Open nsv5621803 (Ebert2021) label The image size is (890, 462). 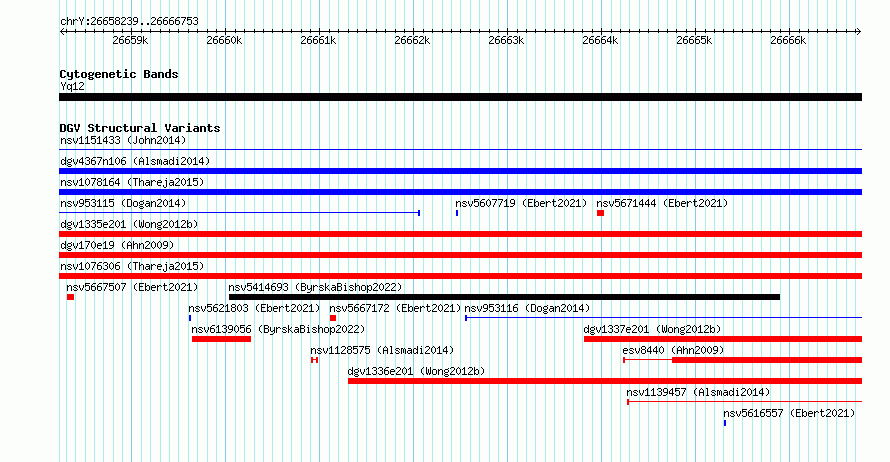point(254,308)
